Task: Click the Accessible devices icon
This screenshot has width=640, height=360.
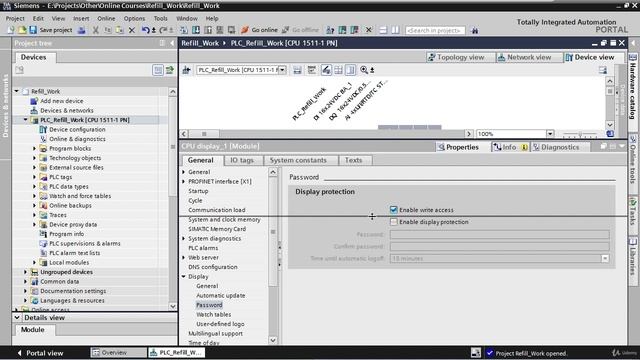Action: pyautogui.click(x=330, y=30)
